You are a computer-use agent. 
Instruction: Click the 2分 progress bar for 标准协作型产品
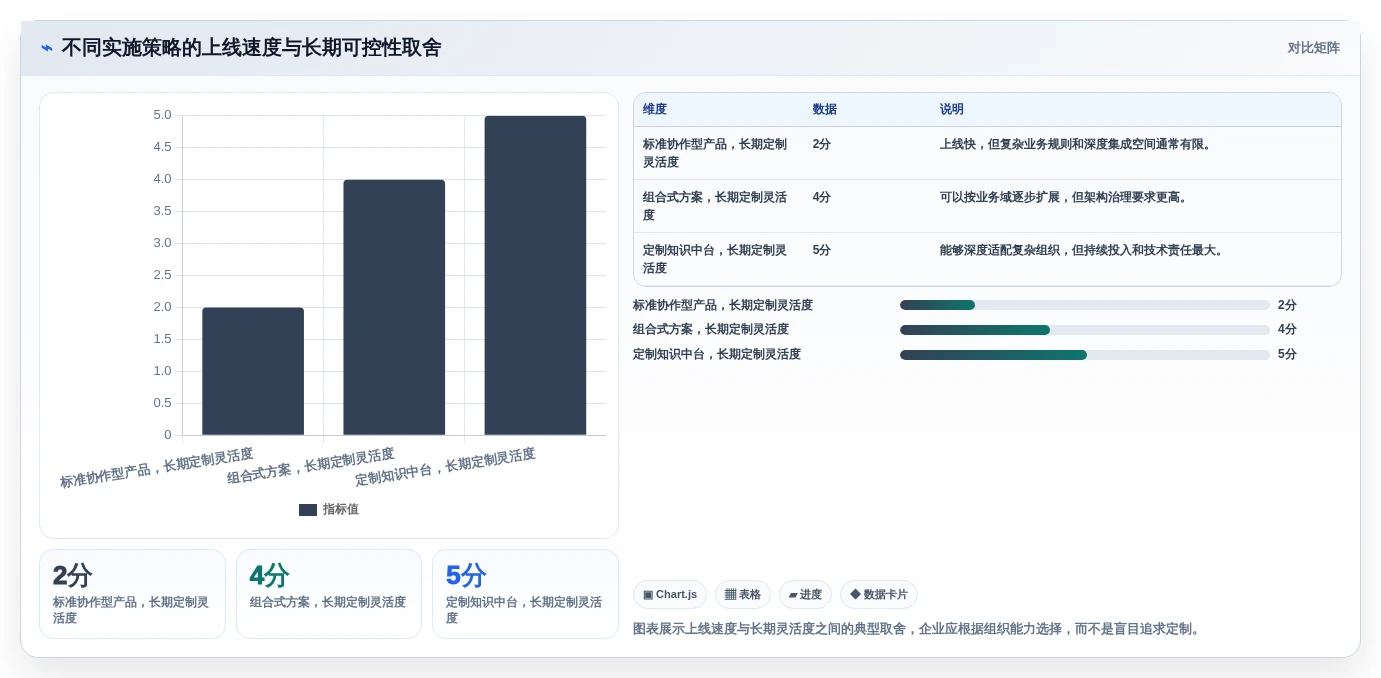click(x=1085, y=305)
